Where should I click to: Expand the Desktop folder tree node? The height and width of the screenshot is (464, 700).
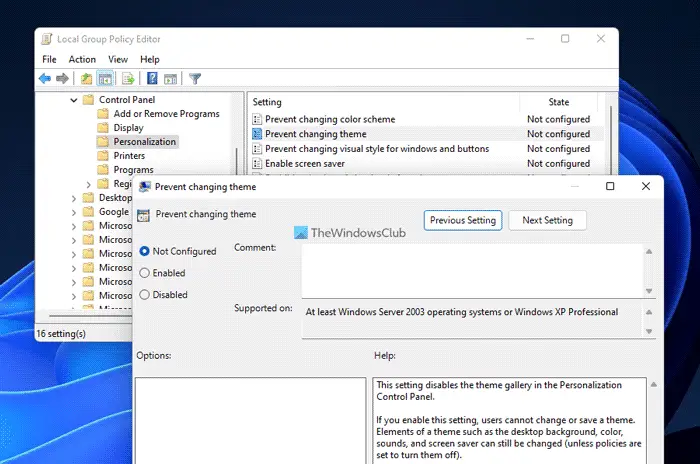[x=74, y=198]
